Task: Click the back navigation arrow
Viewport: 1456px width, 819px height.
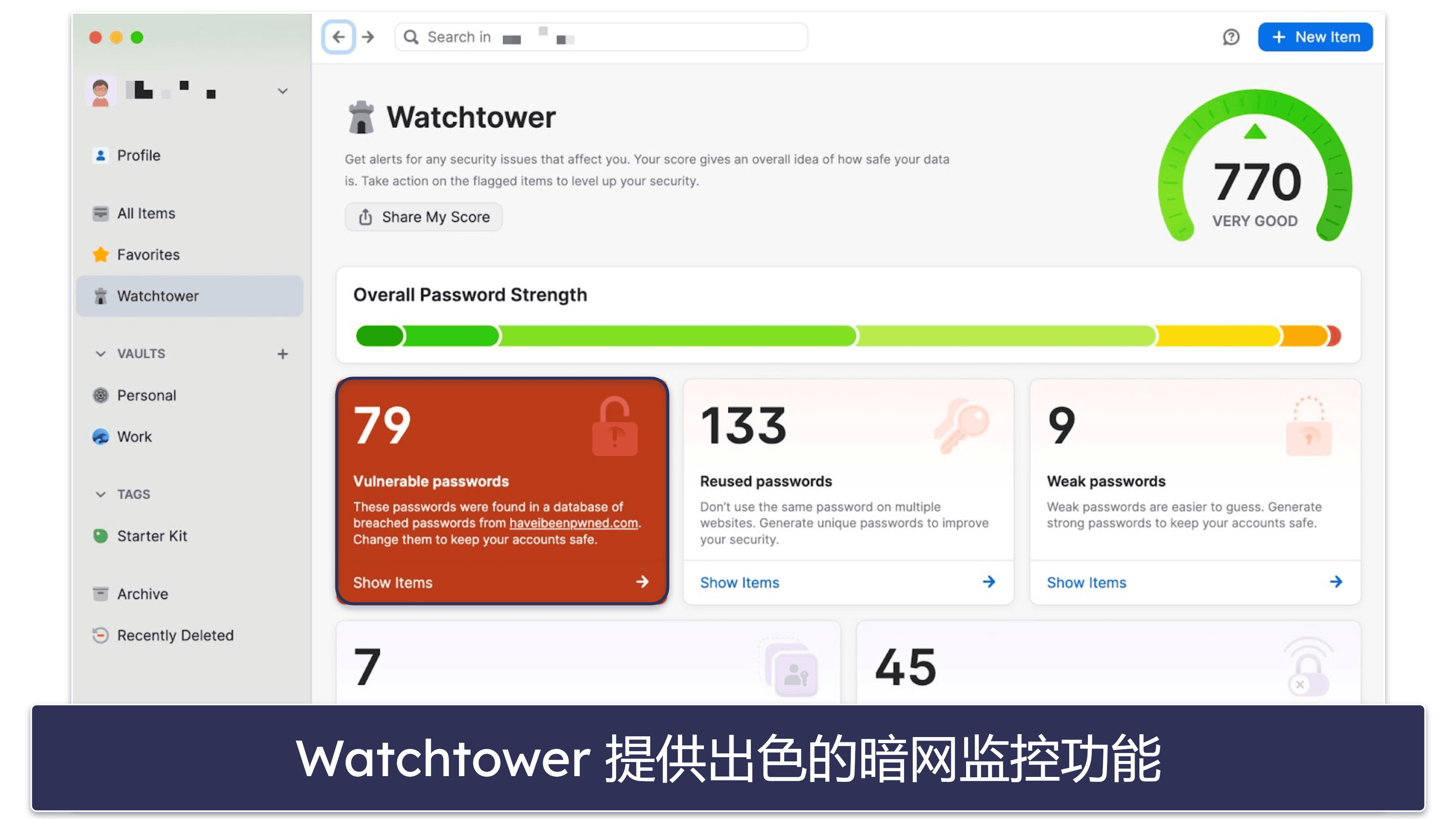Action: (x=340, y=37)
